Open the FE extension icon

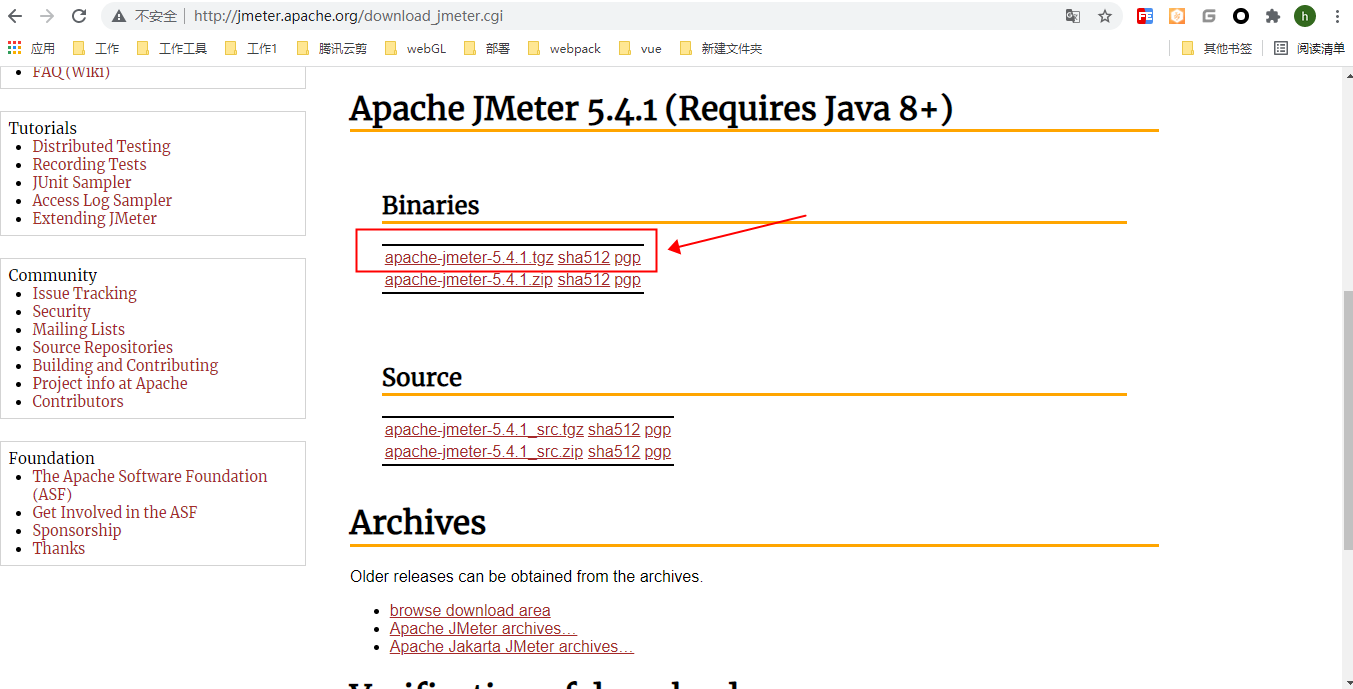[x=1144, y=15]
